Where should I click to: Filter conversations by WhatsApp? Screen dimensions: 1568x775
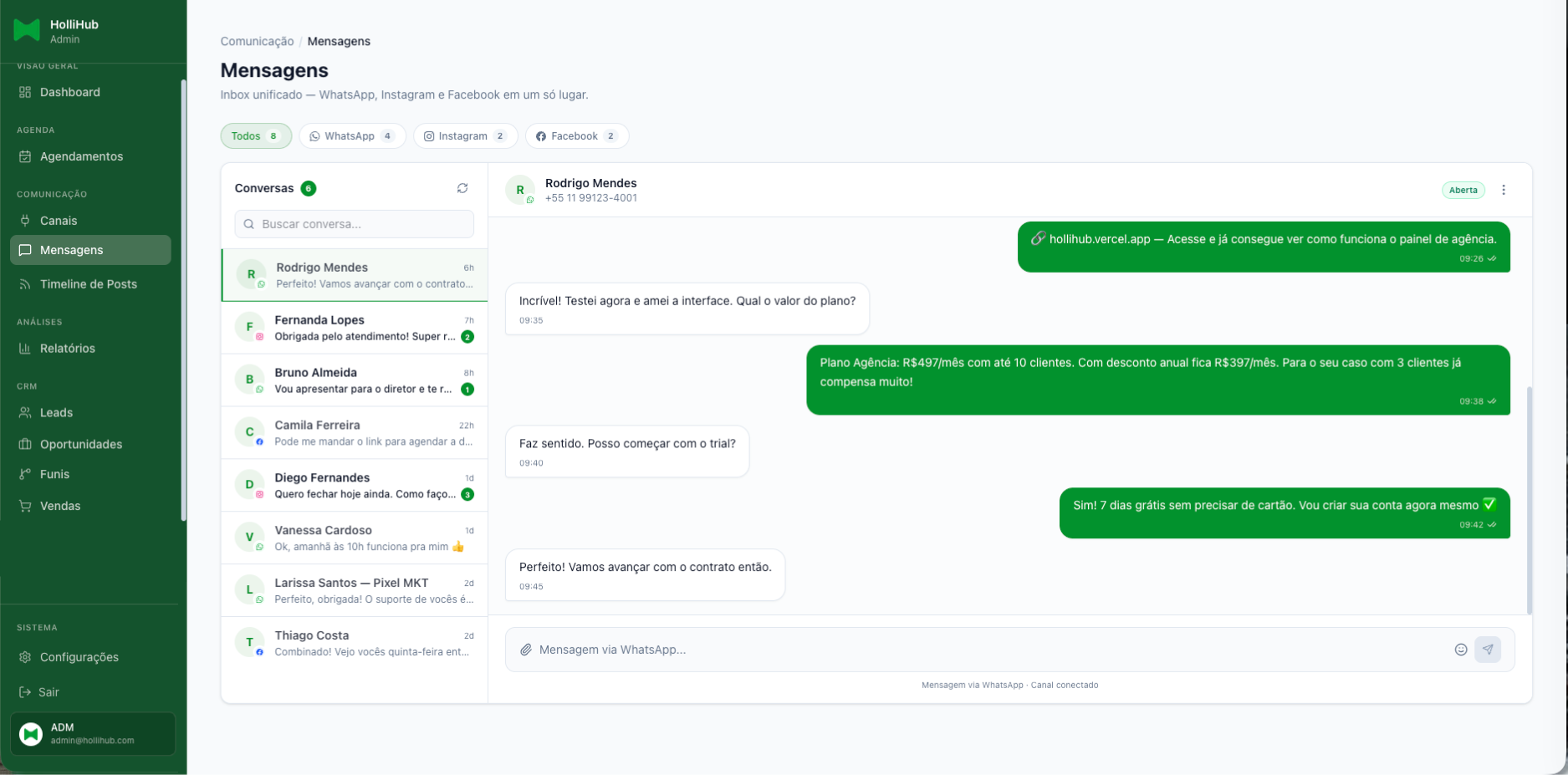(x=352, y=135)
